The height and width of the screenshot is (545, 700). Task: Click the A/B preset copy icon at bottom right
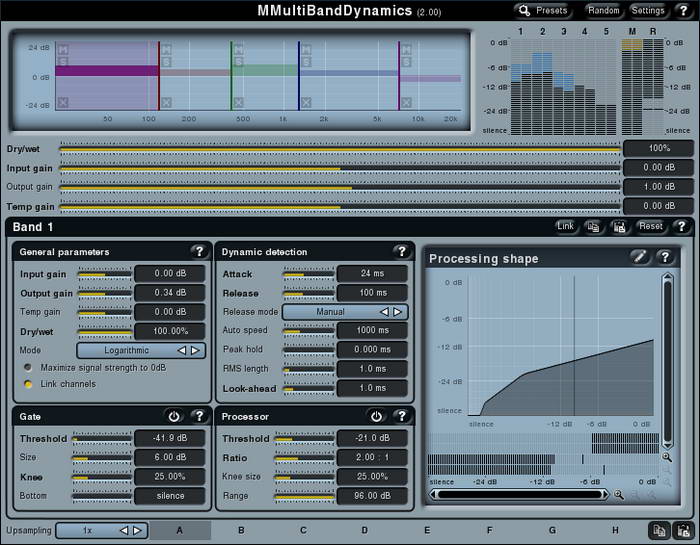[659, 530]
